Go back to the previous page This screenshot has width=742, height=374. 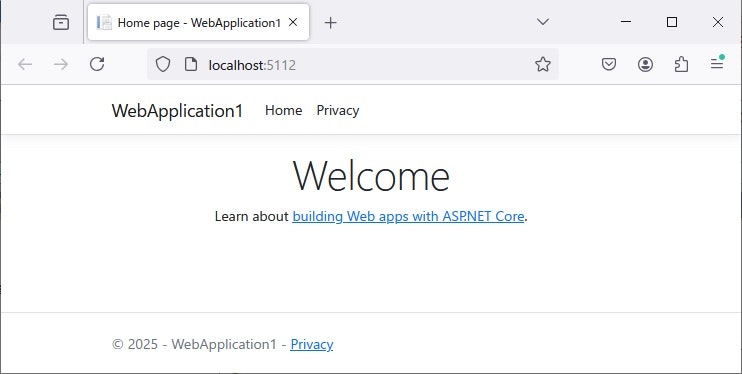(x=25, y=64)
